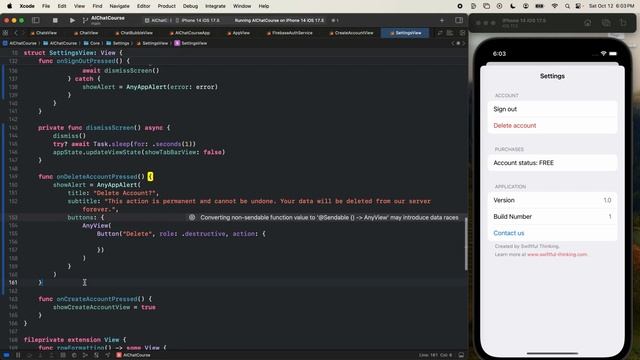Viewport: 640px width, 360px height.
Task: Stop the running app in Xcode toolbar
Action: coord(55,20)
